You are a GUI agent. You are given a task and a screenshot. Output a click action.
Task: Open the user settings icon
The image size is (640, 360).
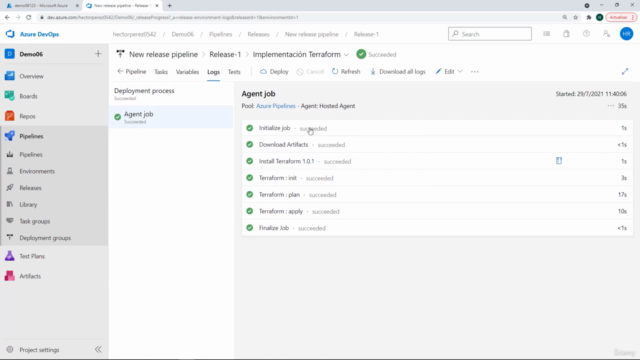[606, 34]
